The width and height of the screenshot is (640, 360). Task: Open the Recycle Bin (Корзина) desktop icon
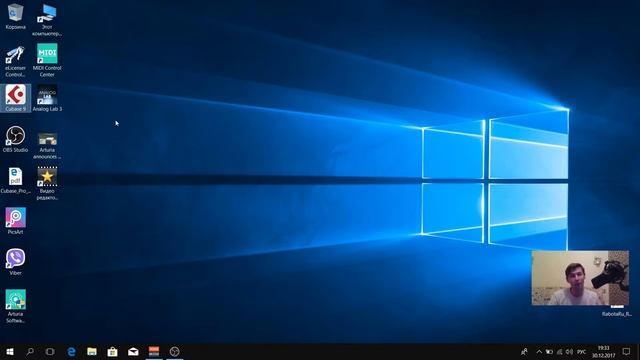15,17
